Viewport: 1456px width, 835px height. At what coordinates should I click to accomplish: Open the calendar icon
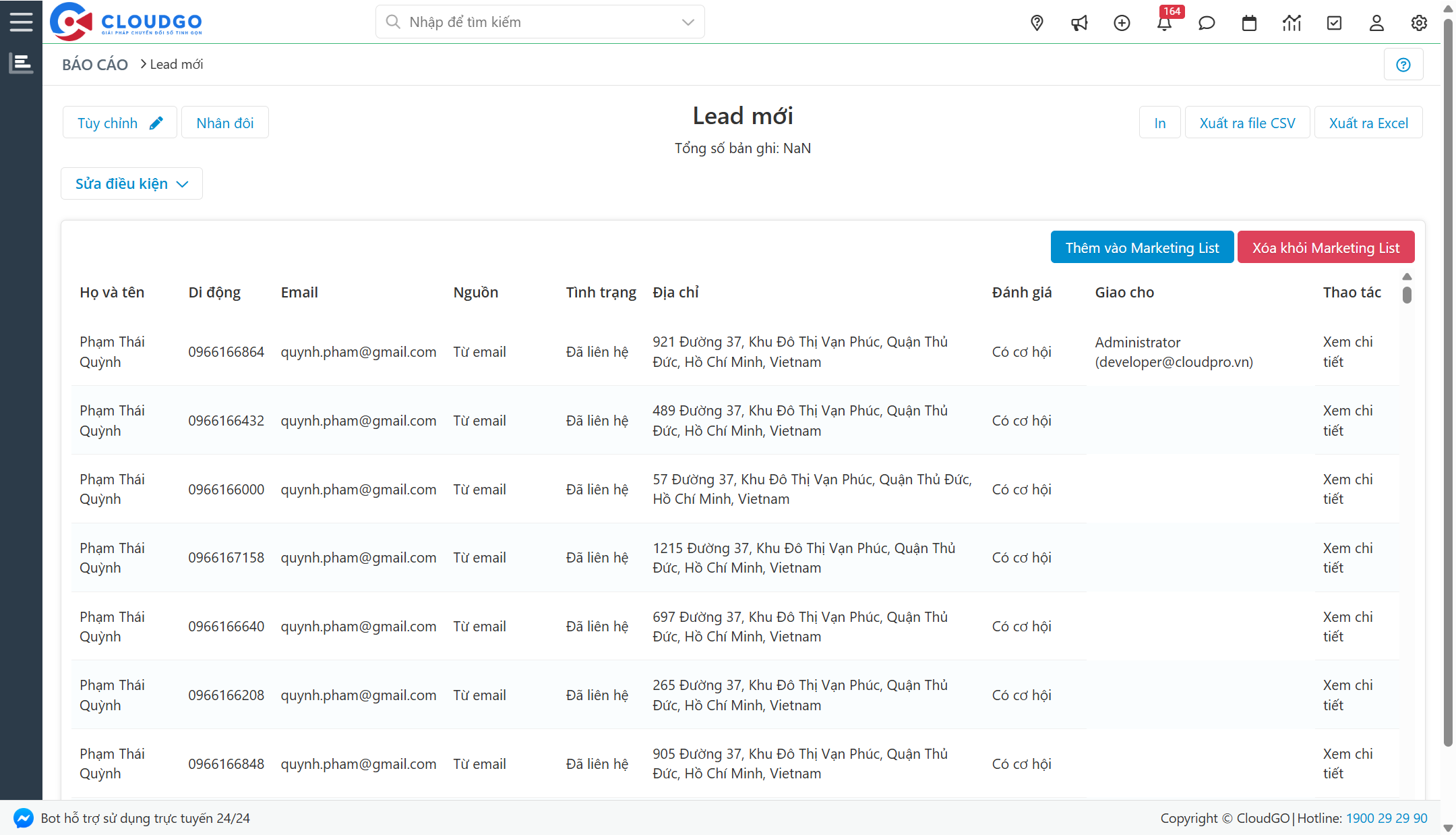pyautogui.click(x=1249, y=23)
